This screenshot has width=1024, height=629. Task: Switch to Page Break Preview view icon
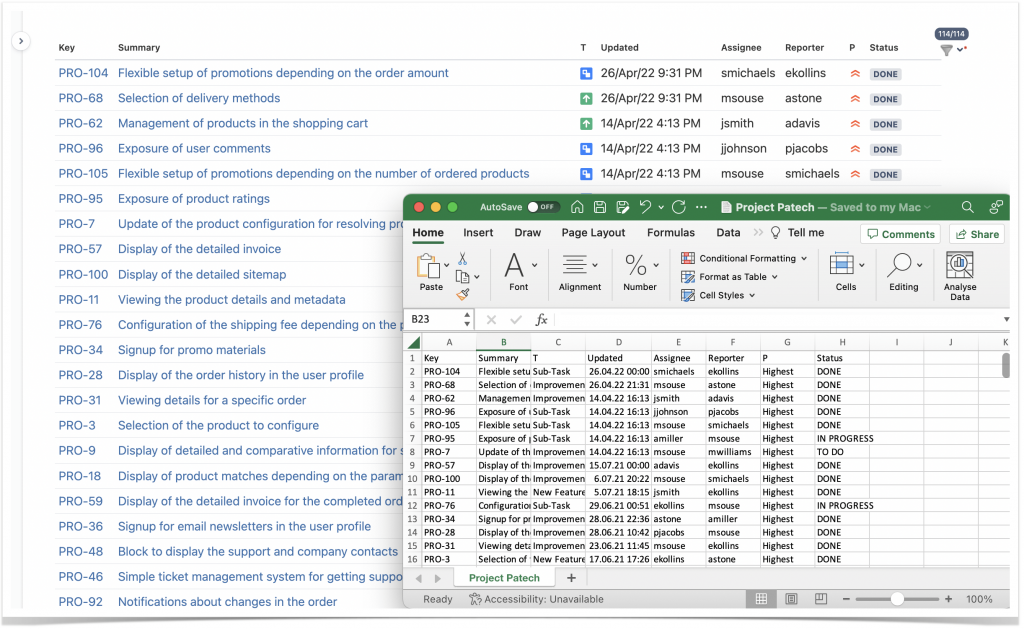click(821, 598)
